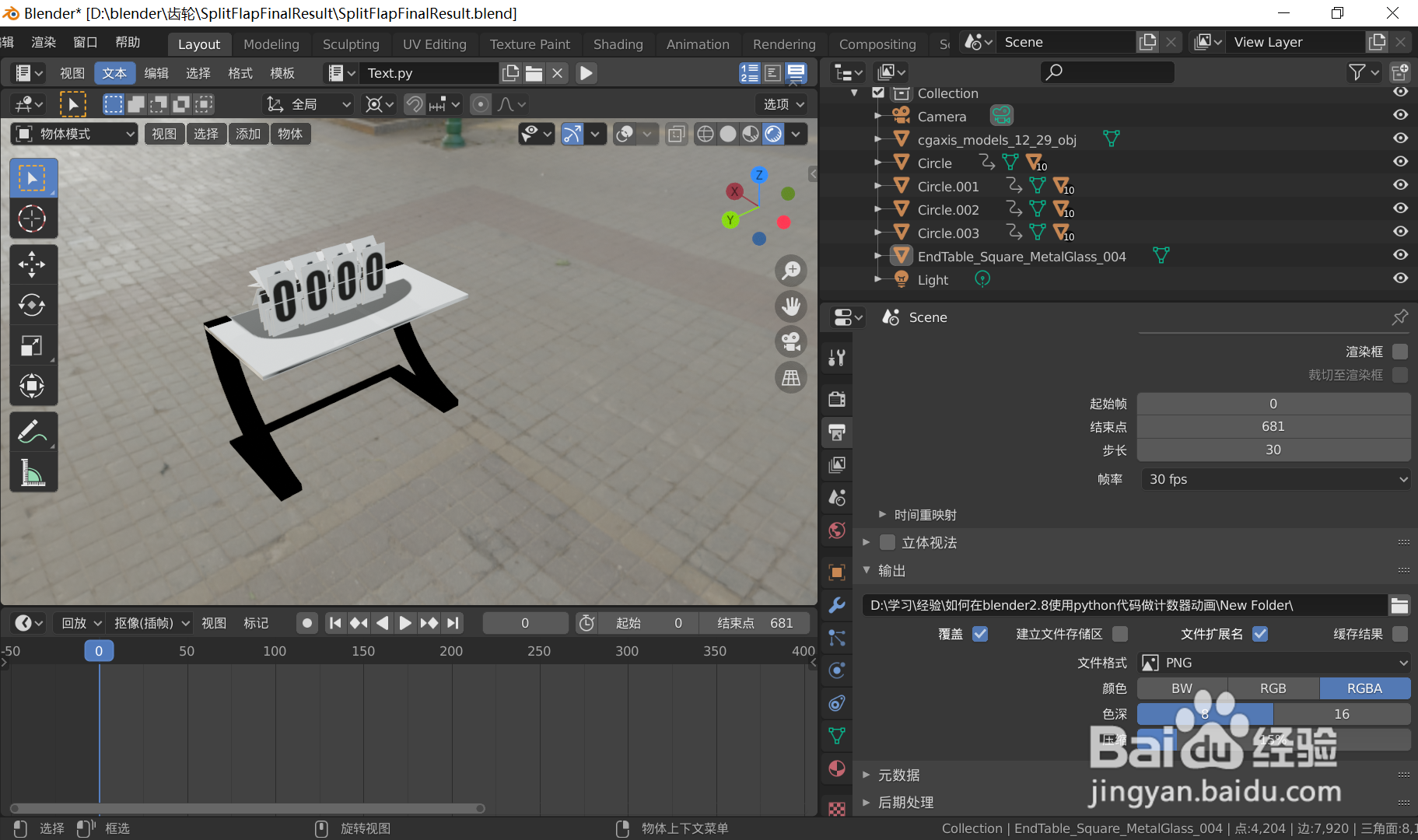1418x840 pixels.
Task: Enable the 立体视法 checkbox
Action: (x=888, y=542)
